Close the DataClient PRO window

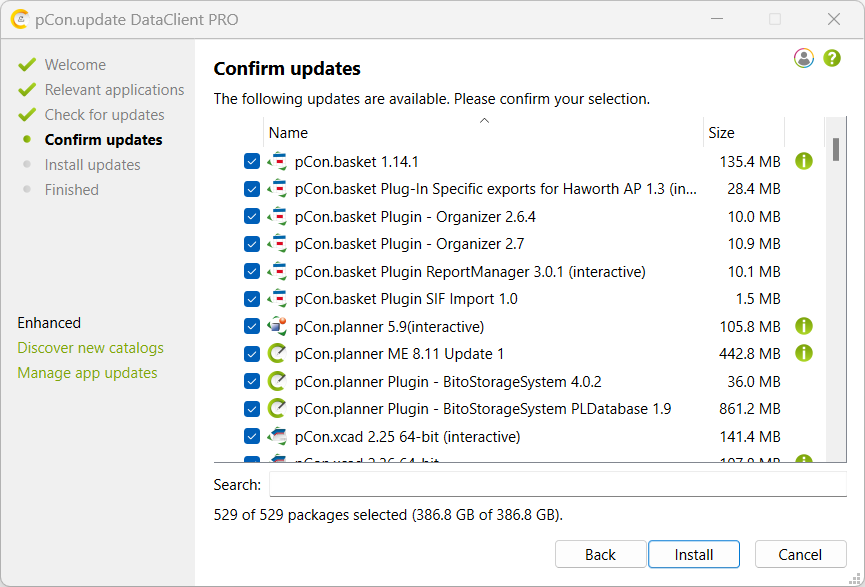(x=834, y=19)
